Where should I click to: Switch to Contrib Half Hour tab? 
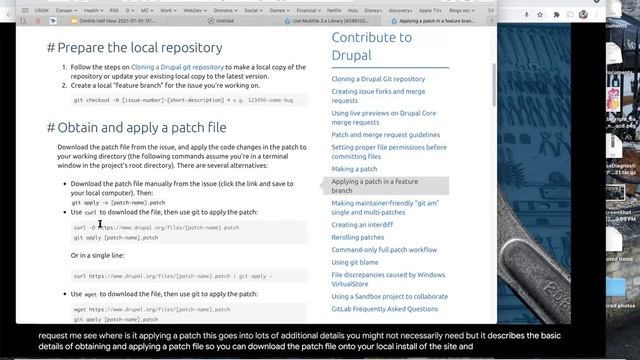click(113, 20)
